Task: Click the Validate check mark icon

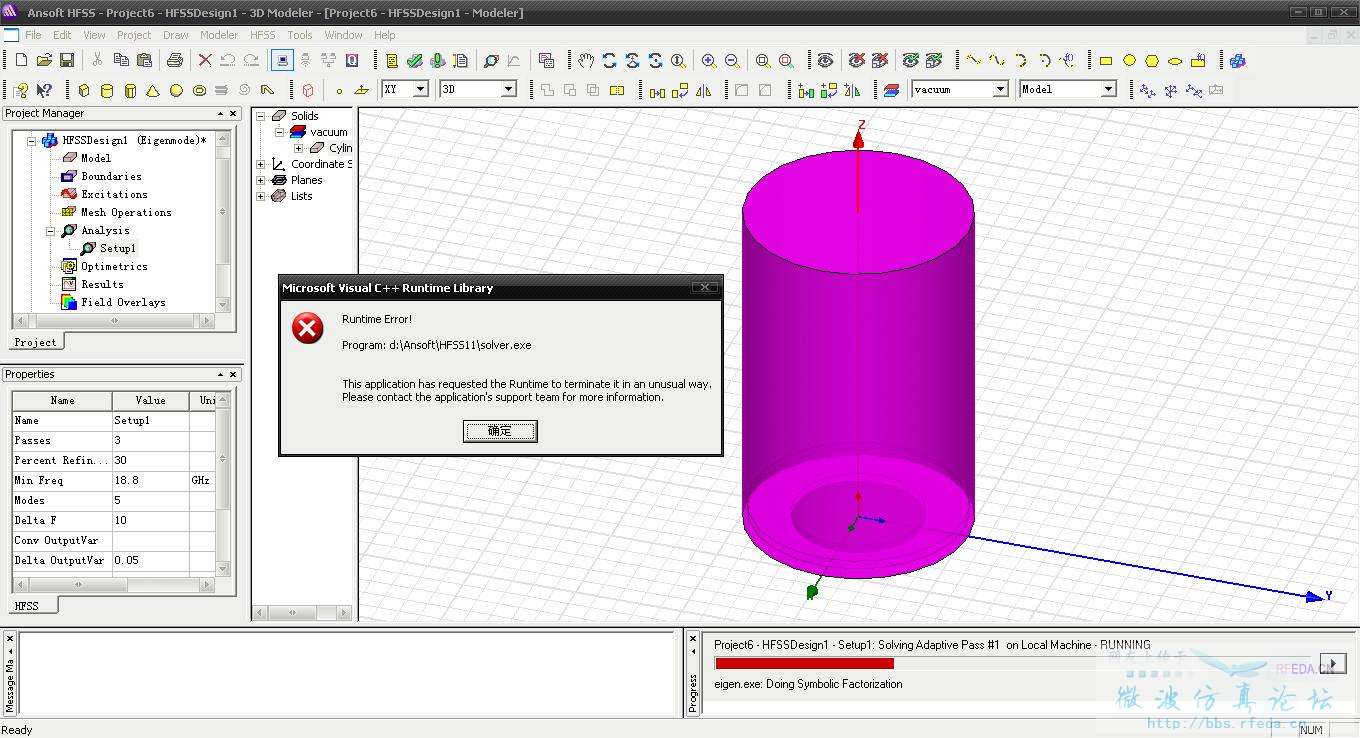Action: [x=414, y=61]
